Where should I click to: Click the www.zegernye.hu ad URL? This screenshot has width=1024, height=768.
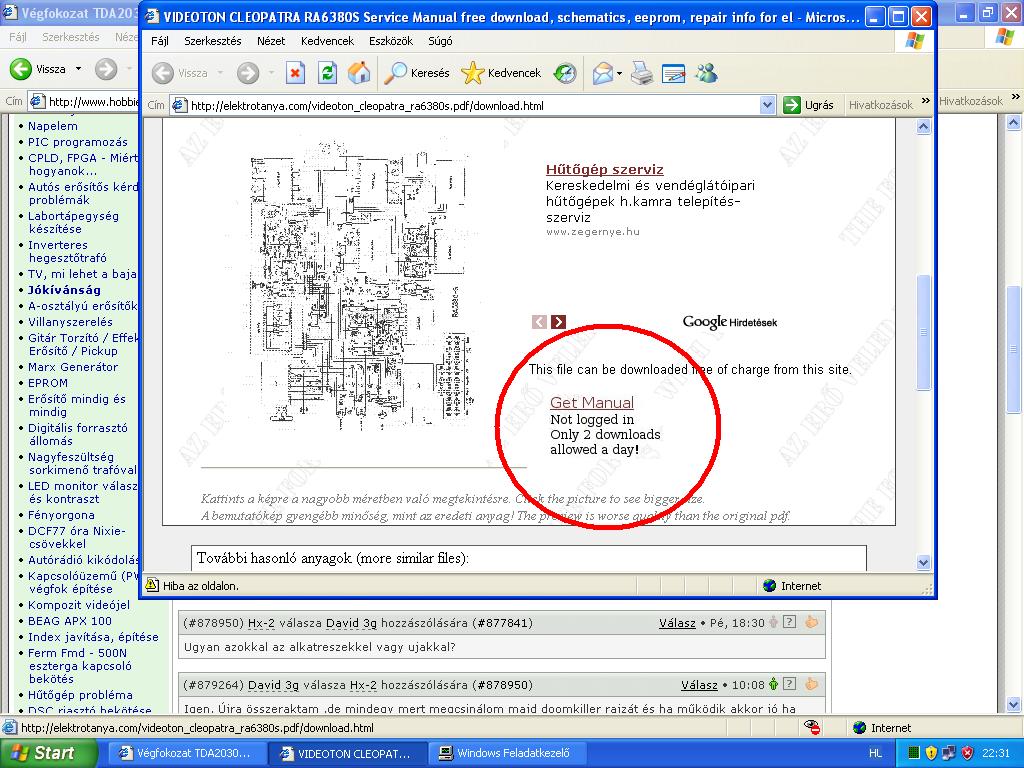point(593,232)
